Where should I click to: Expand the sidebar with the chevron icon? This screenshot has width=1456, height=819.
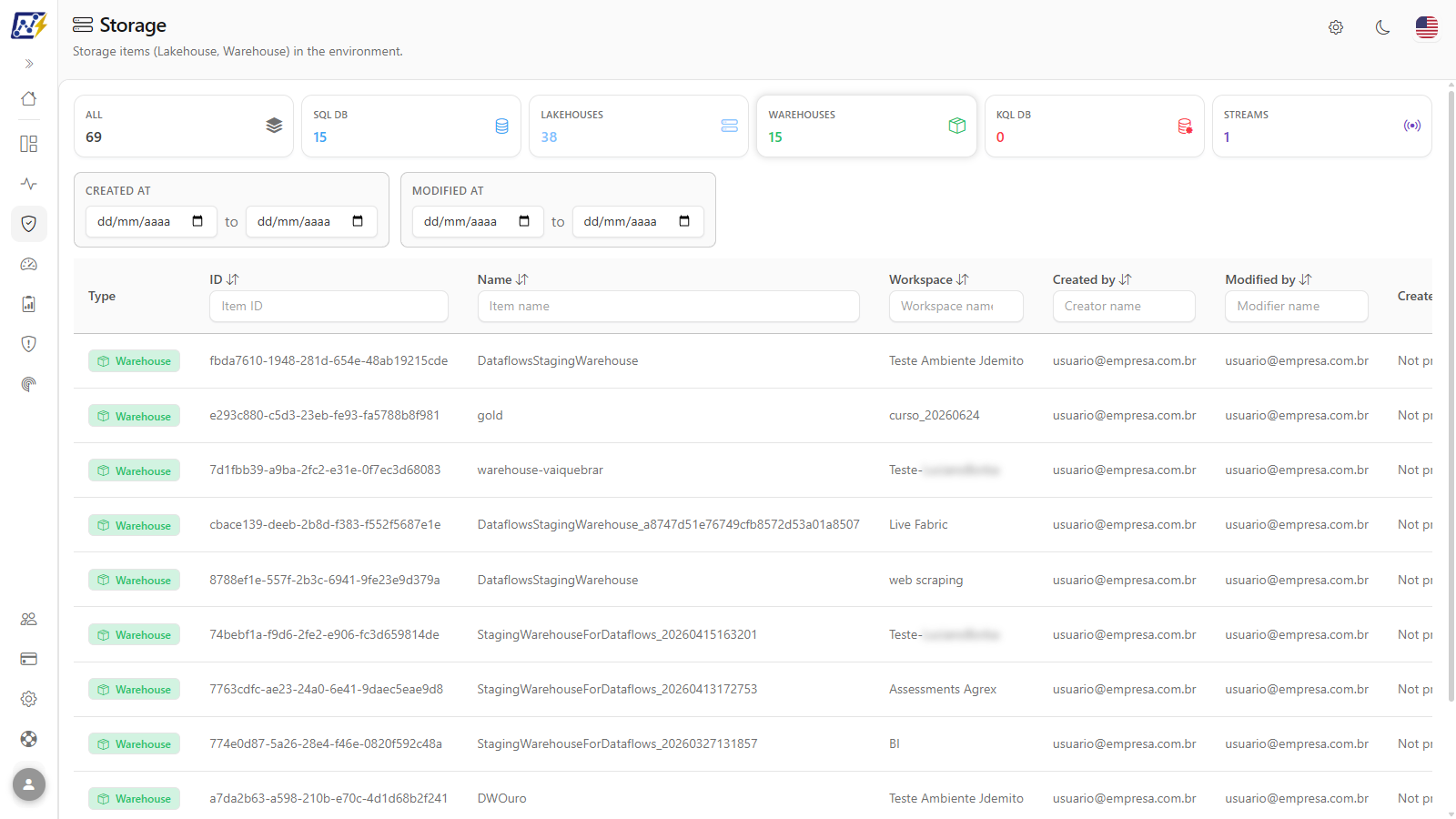29,64
